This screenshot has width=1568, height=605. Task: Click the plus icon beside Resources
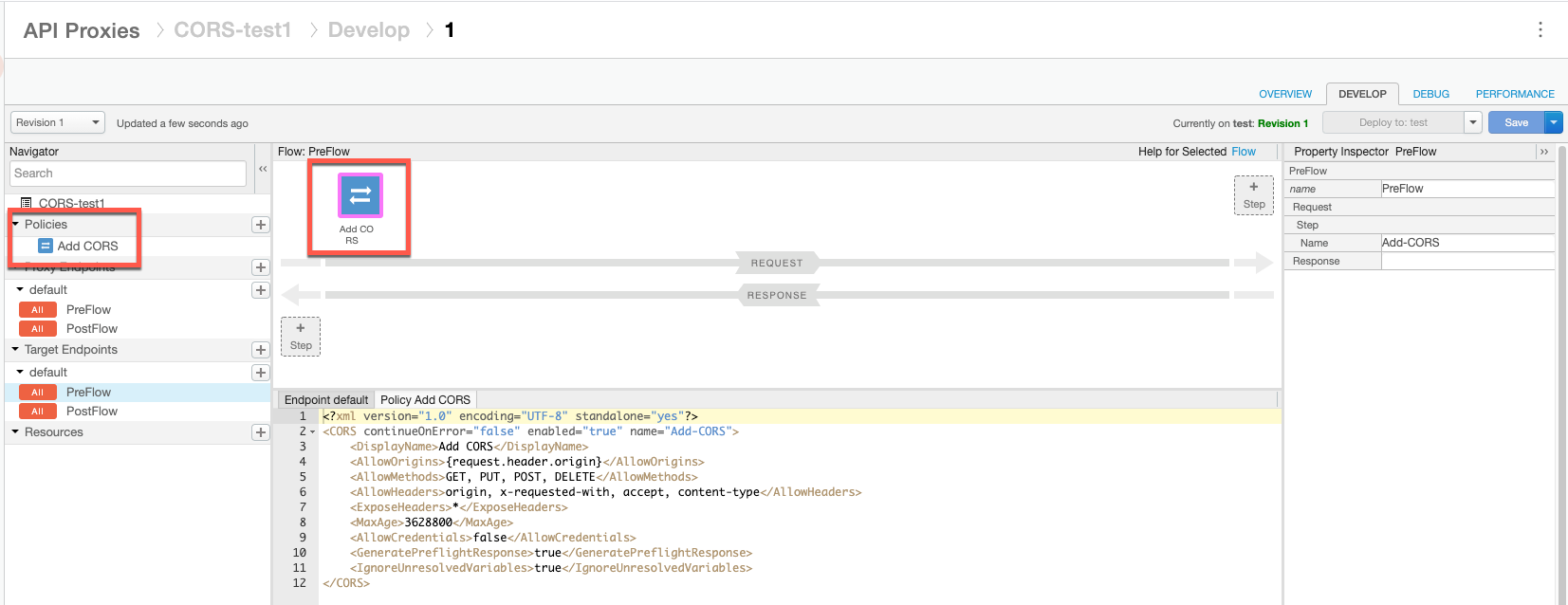pyautogui.click(x=261, y=432)
